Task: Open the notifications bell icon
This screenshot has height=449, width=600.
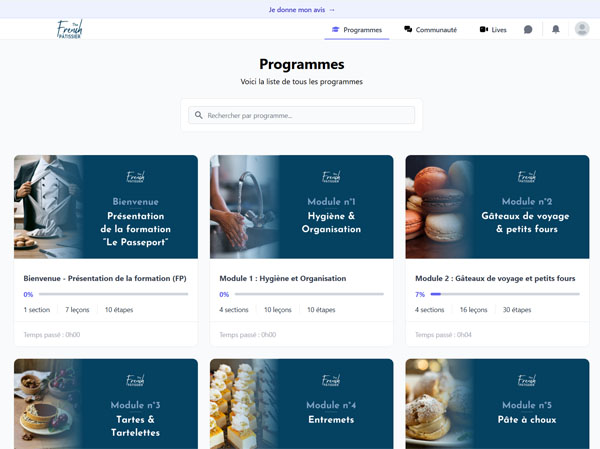Action: pos(556,29)
